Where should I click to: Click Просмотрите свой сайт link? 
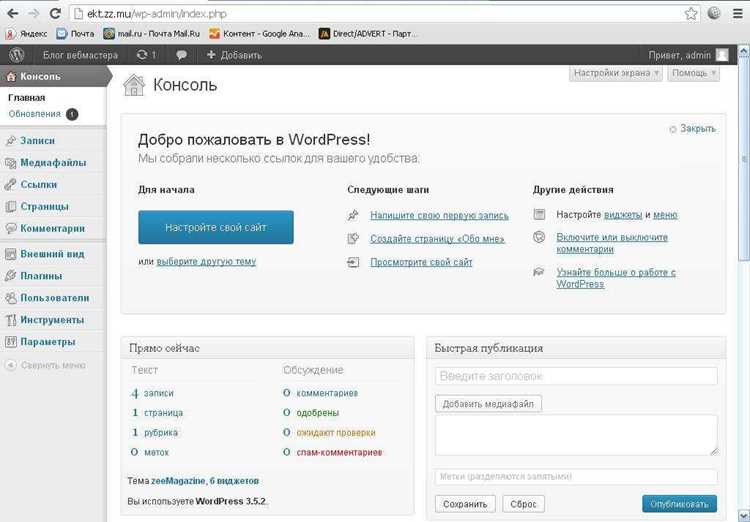point(421,262)
